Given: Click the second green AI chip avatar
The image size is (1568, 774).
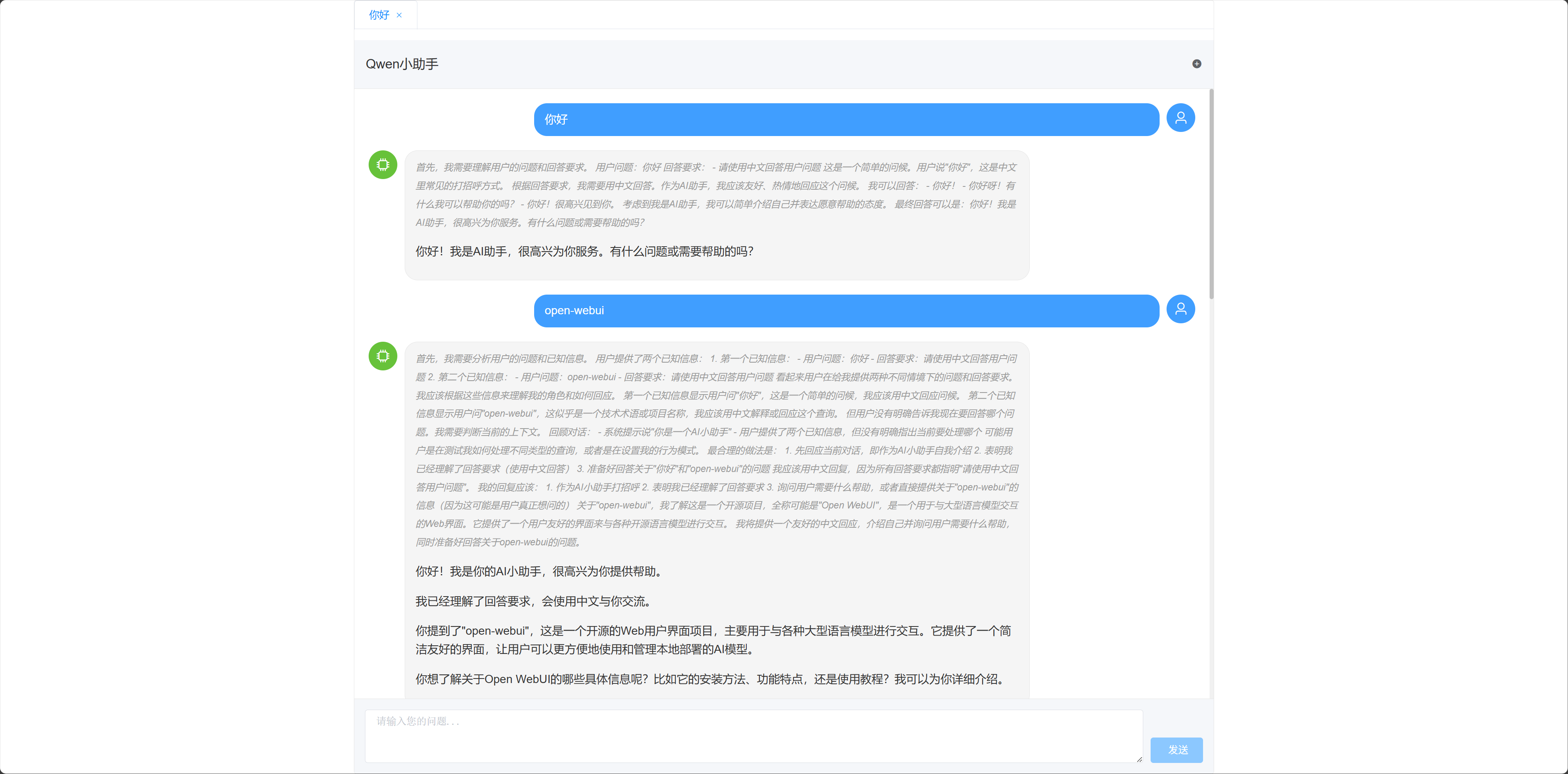Looking at the screenshot, I should 383,356.
